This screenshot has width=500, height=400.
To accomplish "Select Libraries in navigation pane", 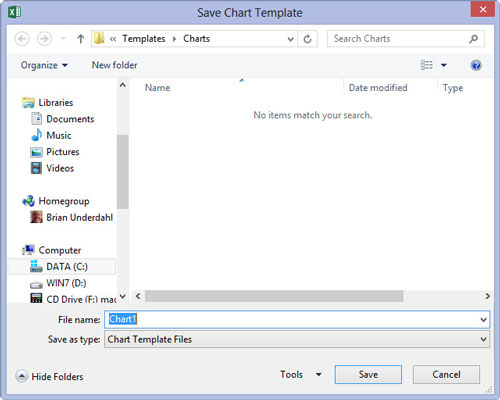I will tap(48, 103).
